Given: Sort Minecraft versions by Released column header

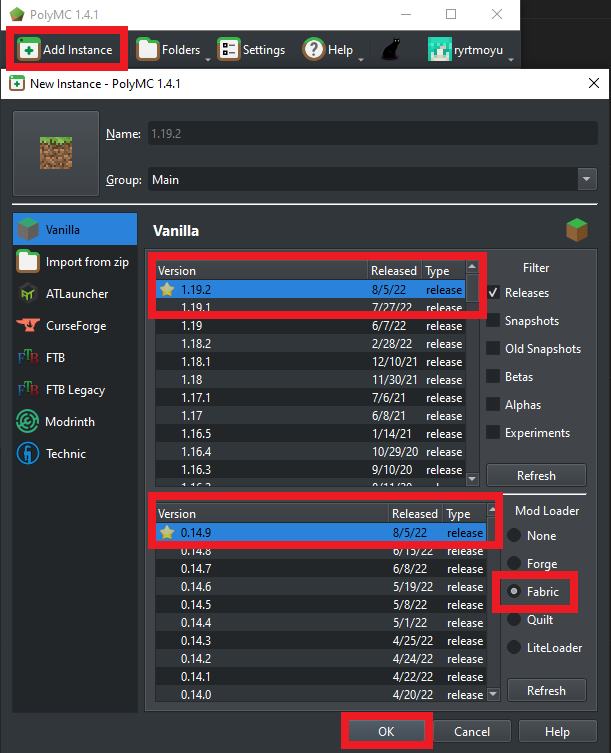Looking at the screenshot, I should (x=394, y=271).
